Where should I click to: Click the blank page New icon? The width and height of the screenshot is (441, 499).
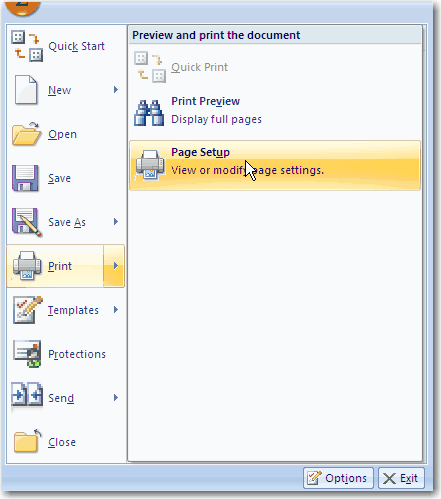coord(26,90)
